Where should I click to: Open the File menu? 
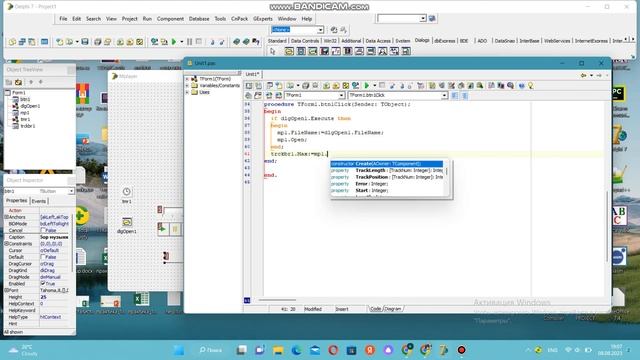(x=63, y=19)
